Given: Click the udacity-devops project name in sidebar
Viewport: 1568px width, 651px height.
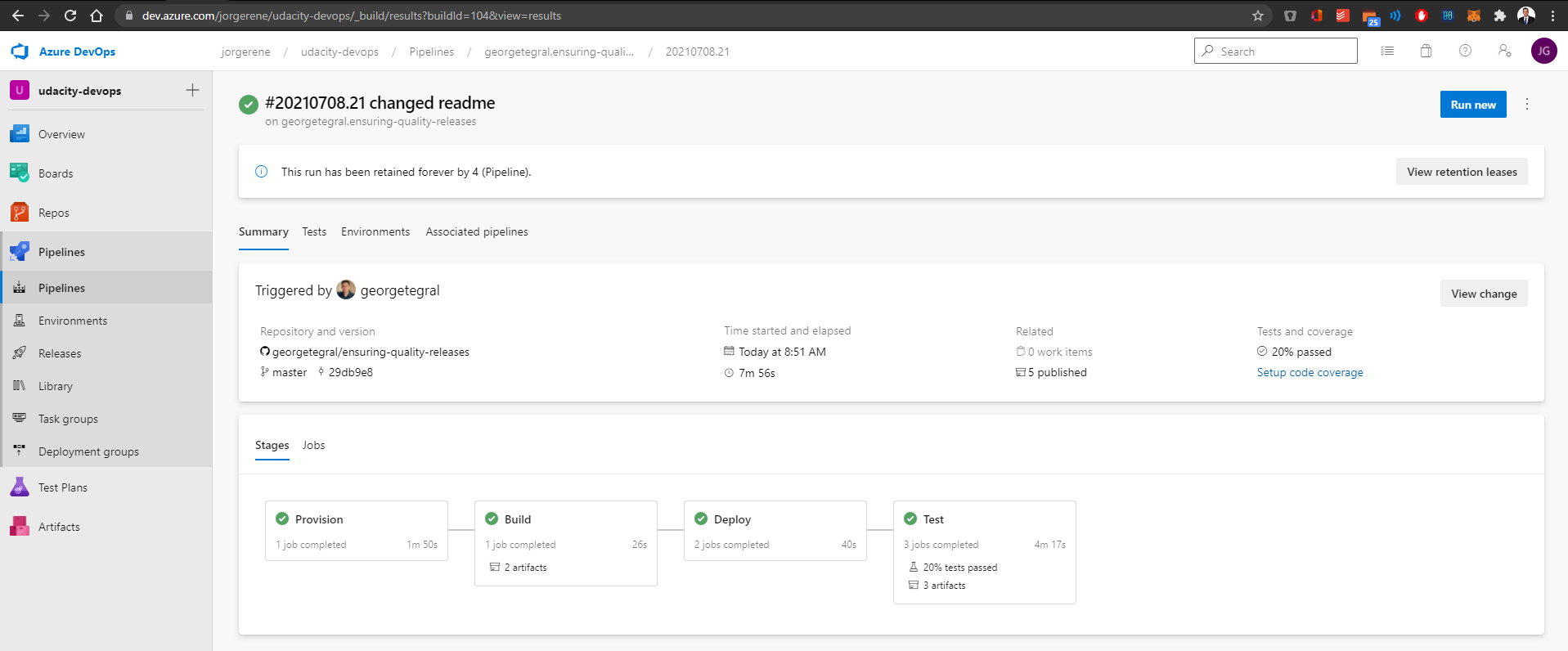Looking at the screenshot, I should (80, 91).
